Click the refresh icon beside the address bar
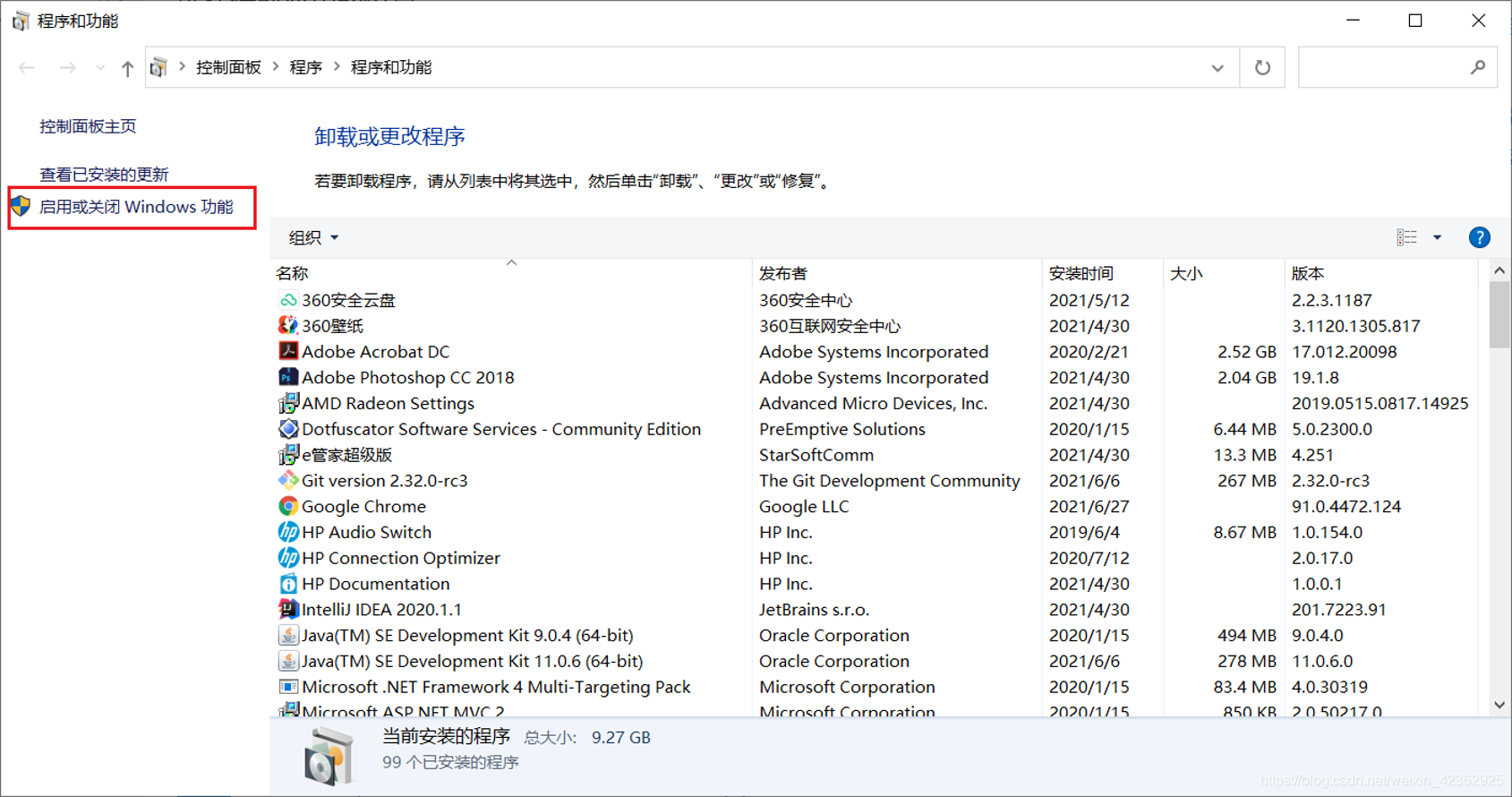1512x797 pixels. coord(1262,67)
